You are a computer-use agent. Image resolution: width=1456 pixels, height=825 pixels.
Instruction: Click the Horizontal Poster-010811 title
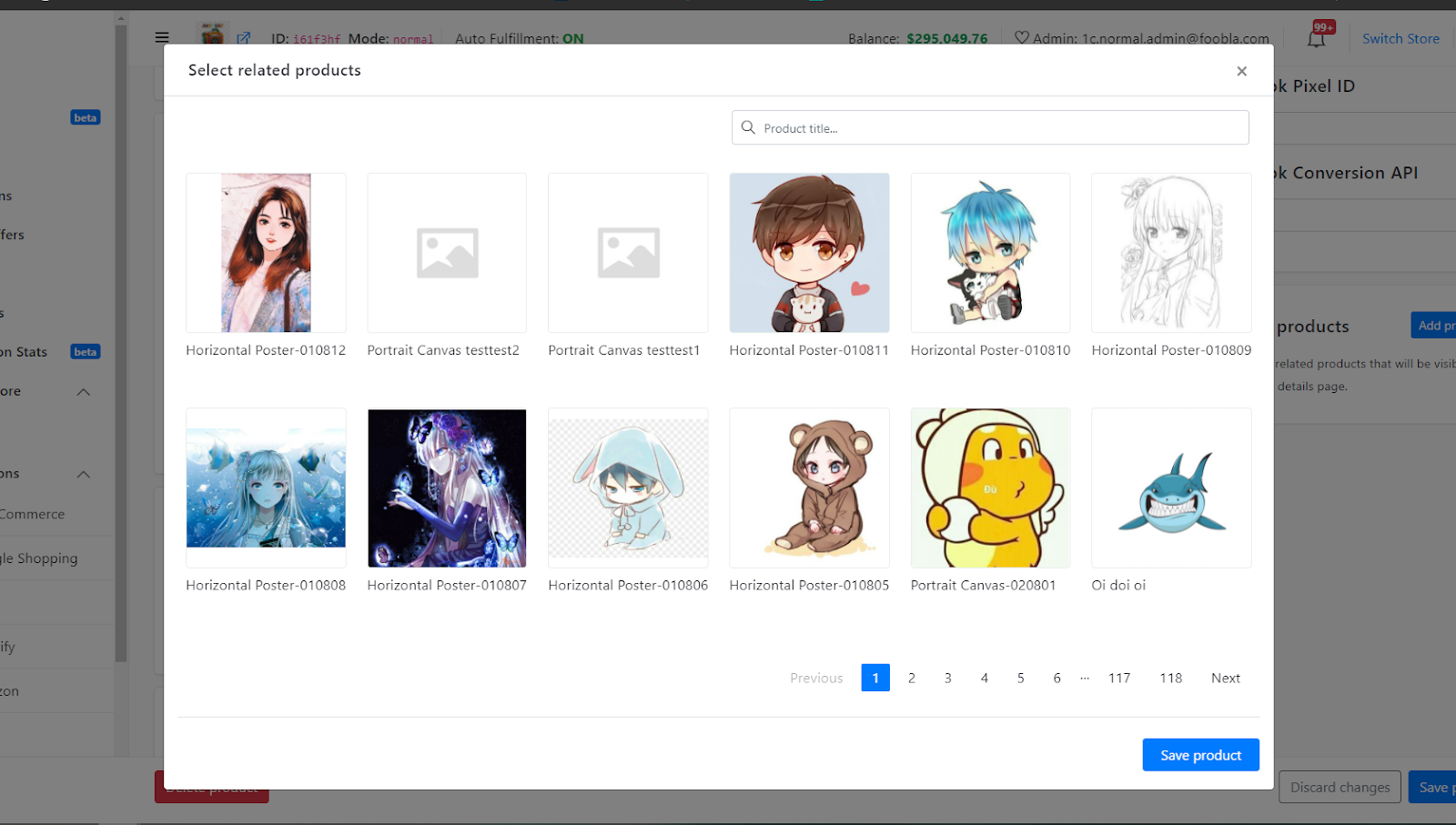[809, 350]
